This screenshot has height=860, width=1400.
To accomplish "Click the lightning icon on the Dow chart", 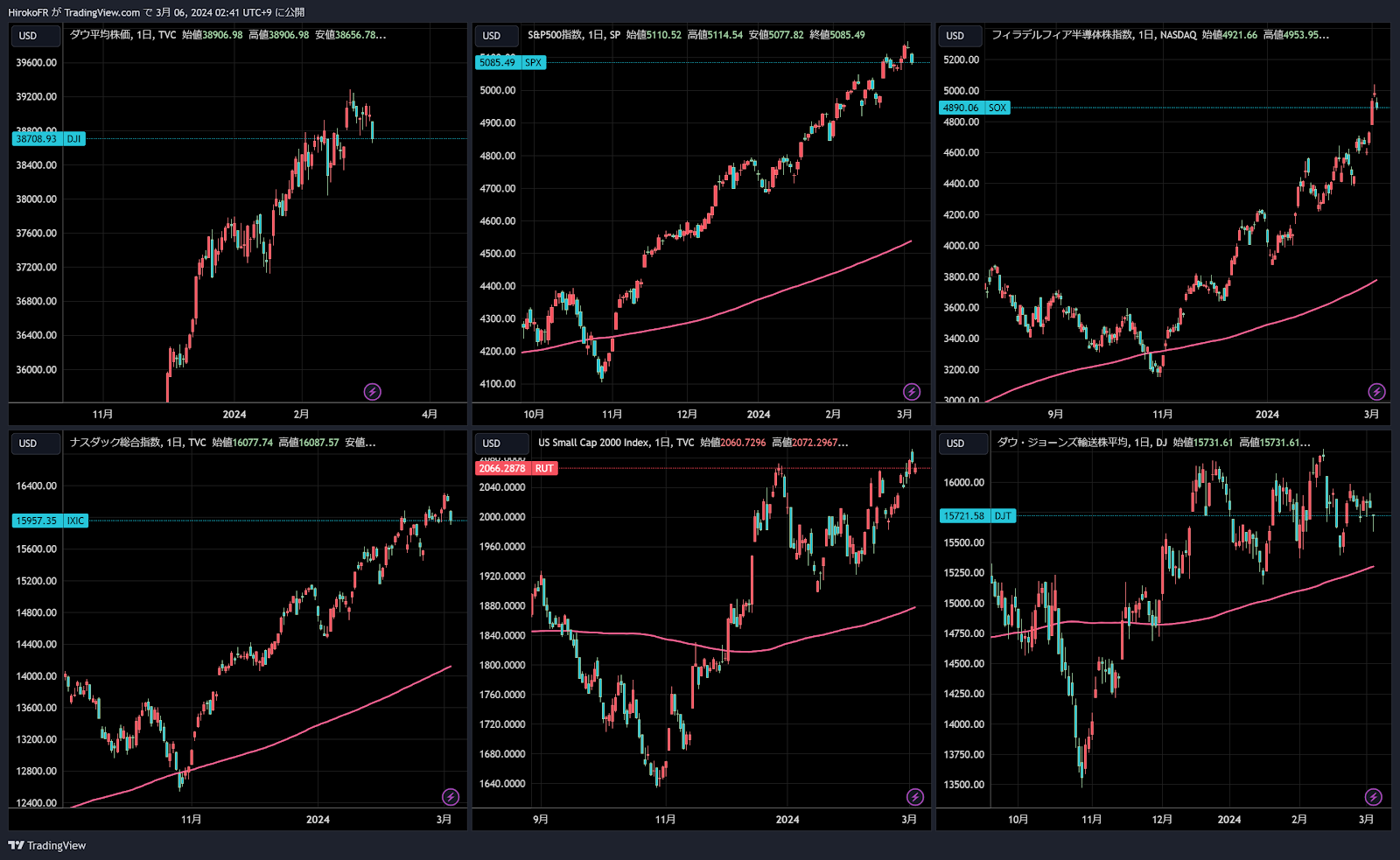I will [373, 392].
